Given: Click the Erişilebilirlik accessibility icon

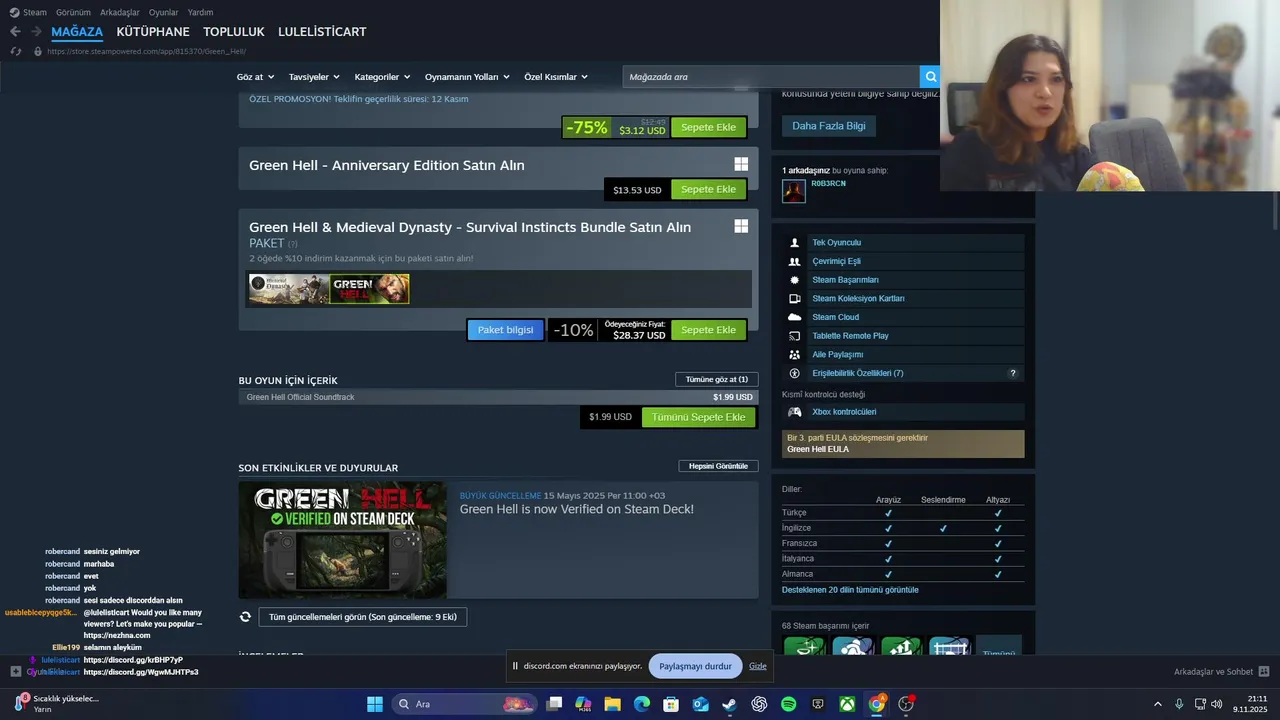Looking at the screenshot, I should [795, 373].
